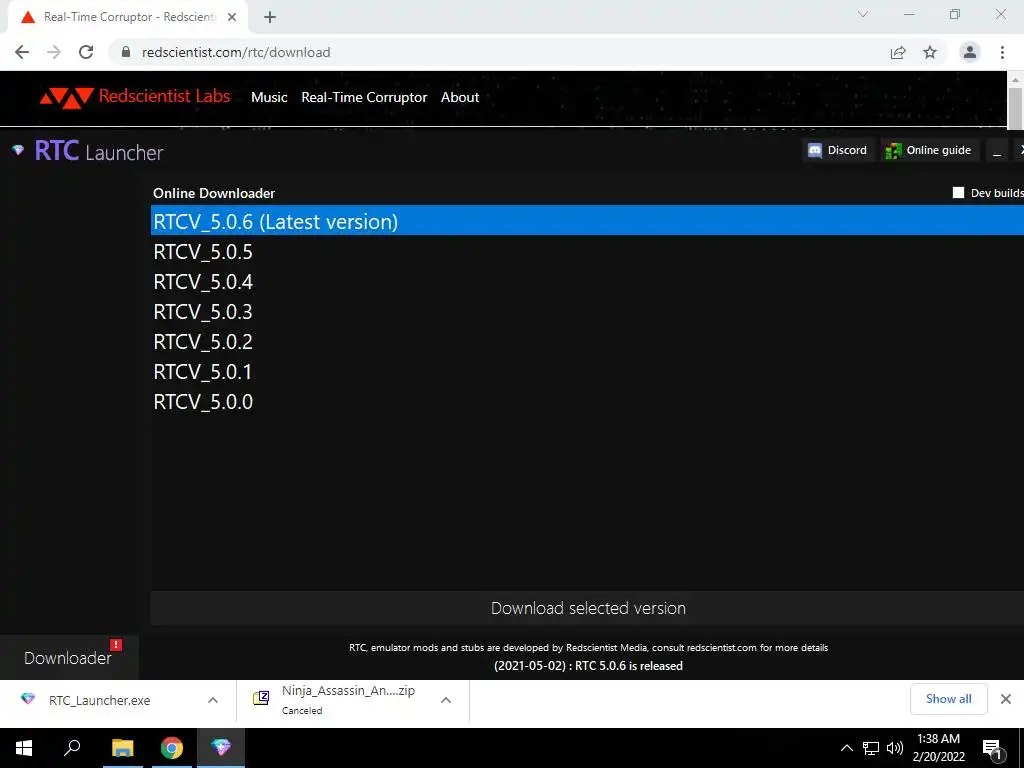The width and height of the screenshot is (1024, 768).
Task: Select RTCV_5.0.4 in the list
Action: [x=587, y=281]
